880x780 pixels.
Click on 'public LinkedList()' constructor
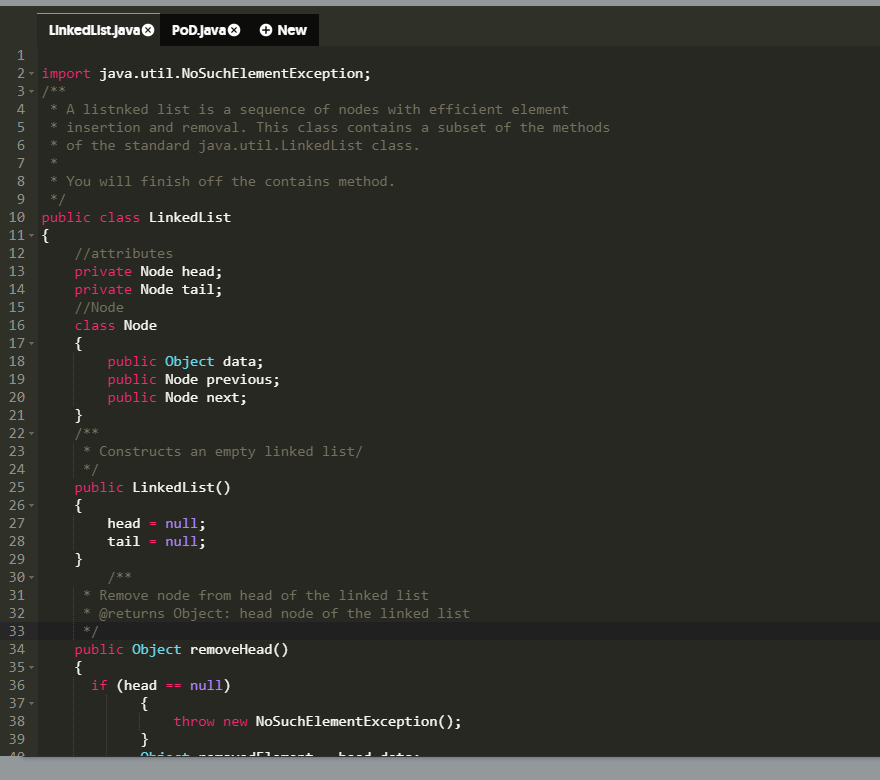point(153,488)
